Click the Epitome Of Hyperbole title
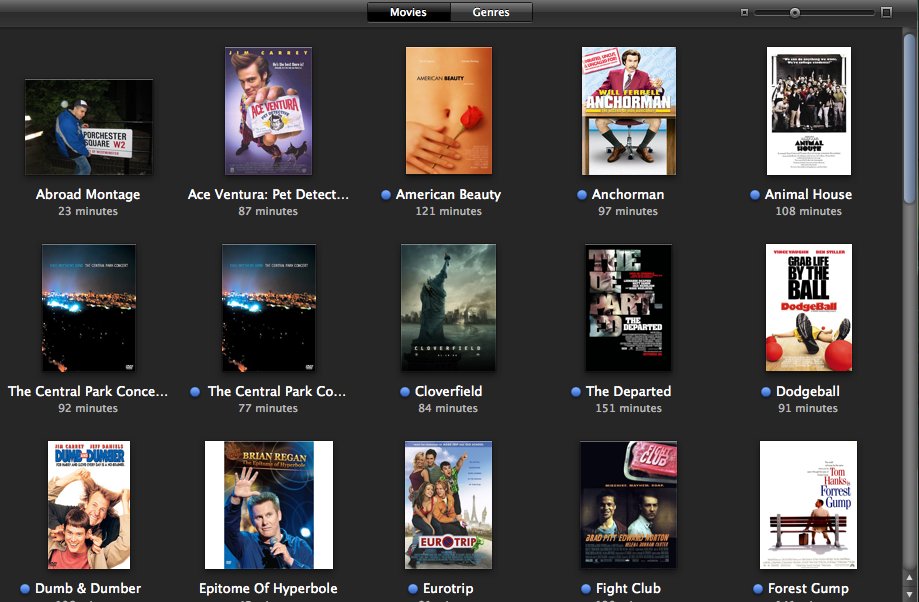Viewport: 919px width, 602px height. point(268,589)
